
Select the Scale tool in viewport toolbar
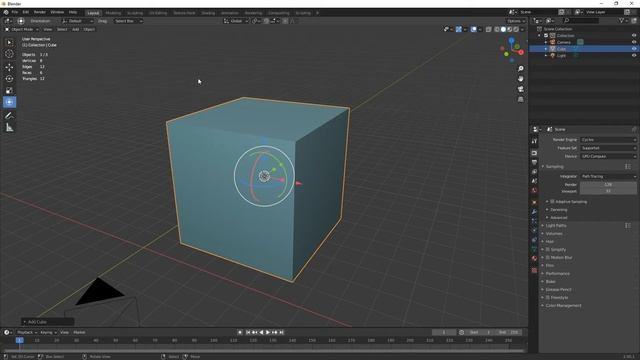tap(9, 91)
